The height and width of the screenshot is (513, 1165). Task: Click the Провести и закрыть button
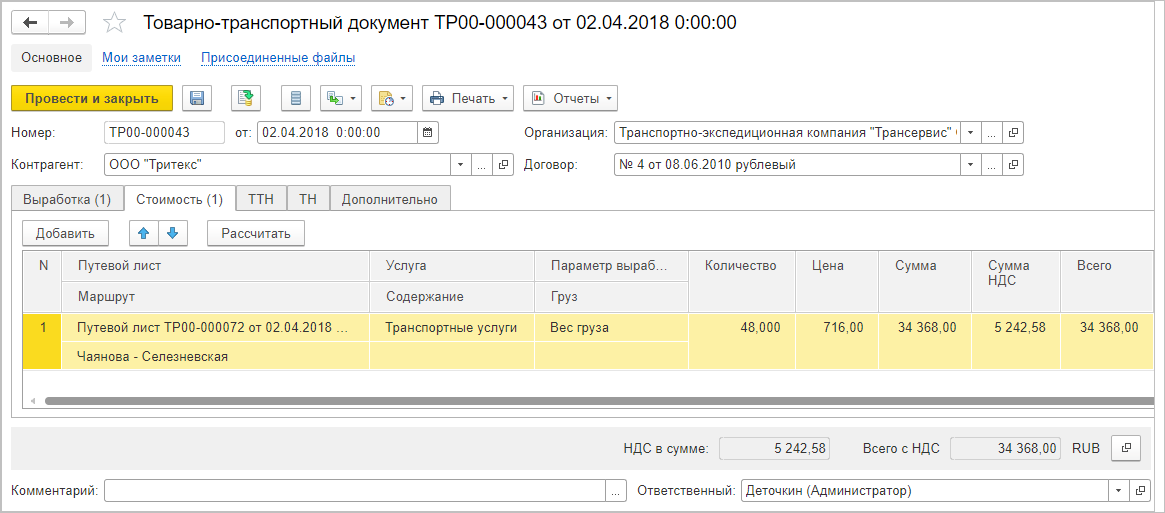[x=92, y=98]
